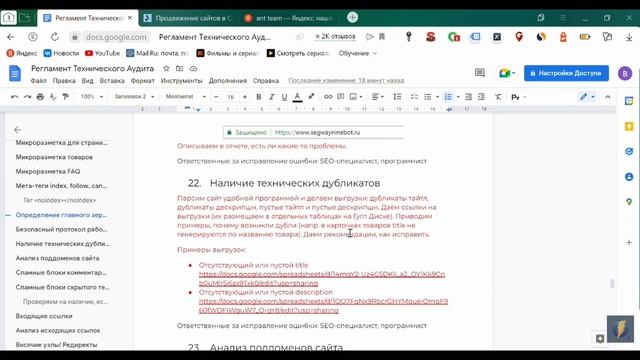This screenshot has width=640, height=360.
Task: Toggle underline formatting
Action: pos(284,97)
